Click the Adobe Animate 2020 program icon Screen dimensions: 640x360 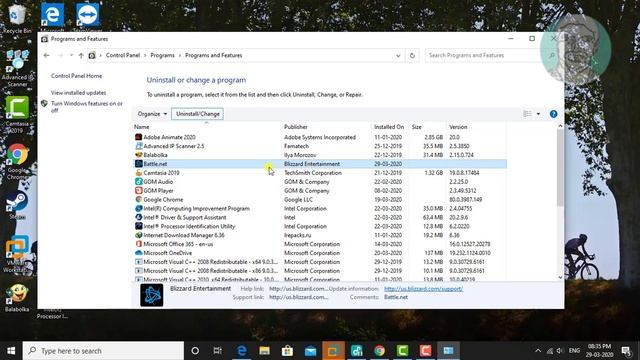coord(139,137)
